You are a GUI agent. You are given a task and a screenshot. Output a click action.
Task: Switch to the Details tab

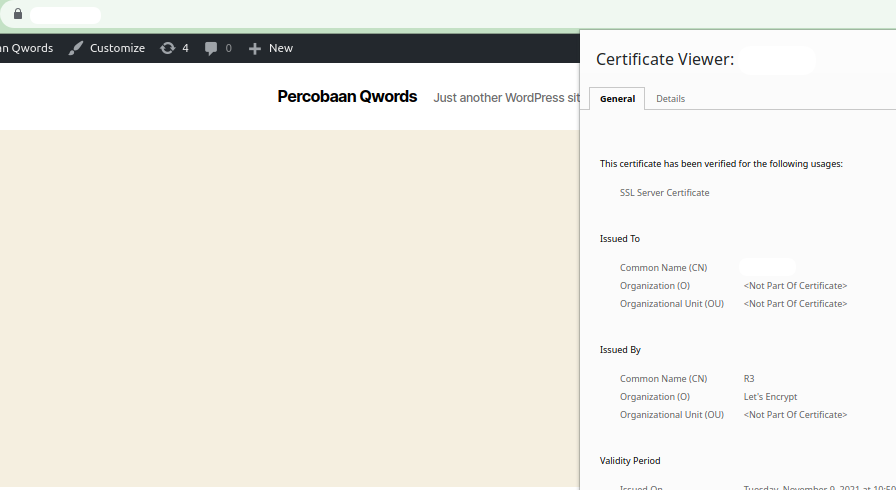670,99
